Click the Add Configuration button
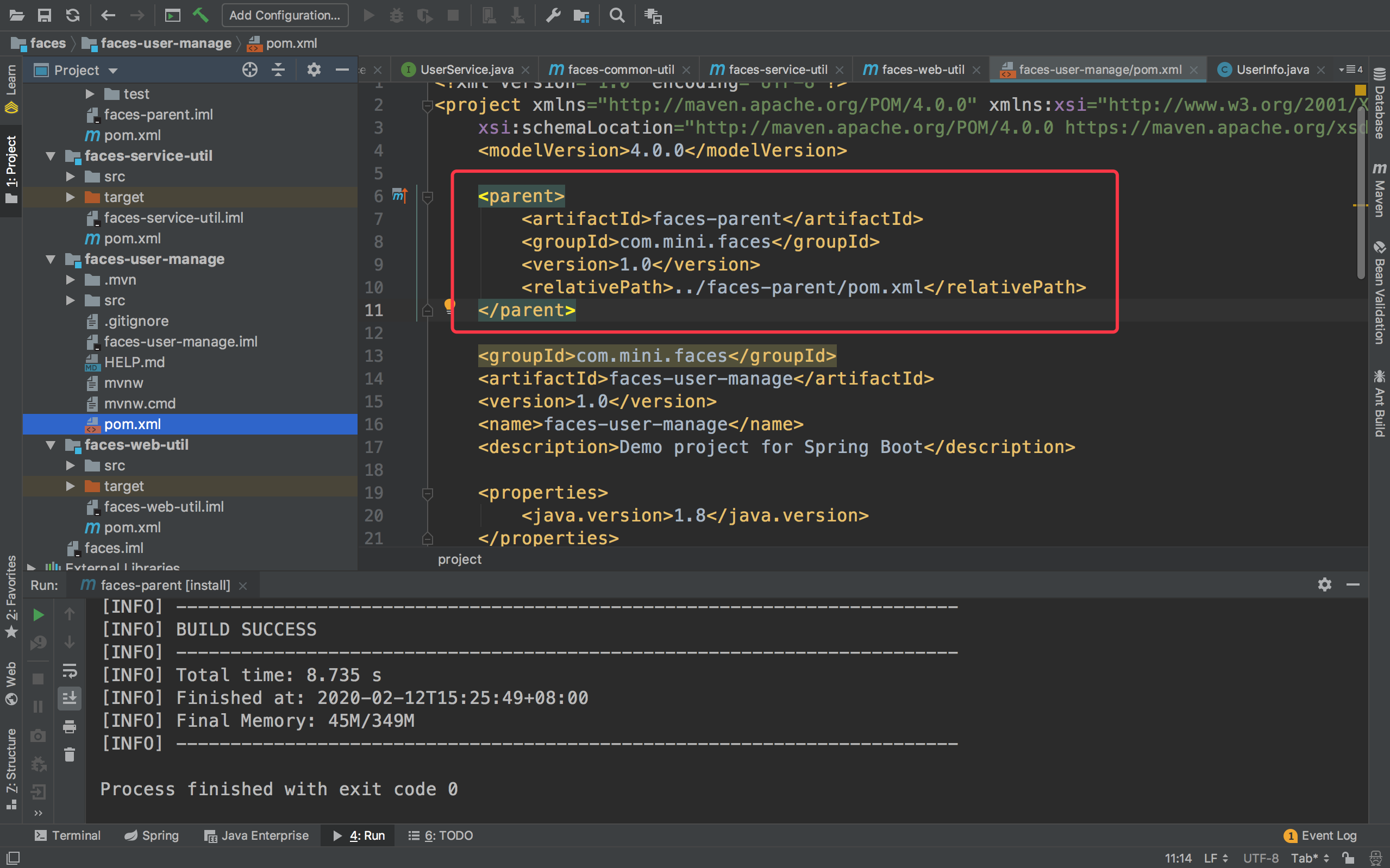The height and width of the screenshot is (868, 1390). click(x=285, y=16)
